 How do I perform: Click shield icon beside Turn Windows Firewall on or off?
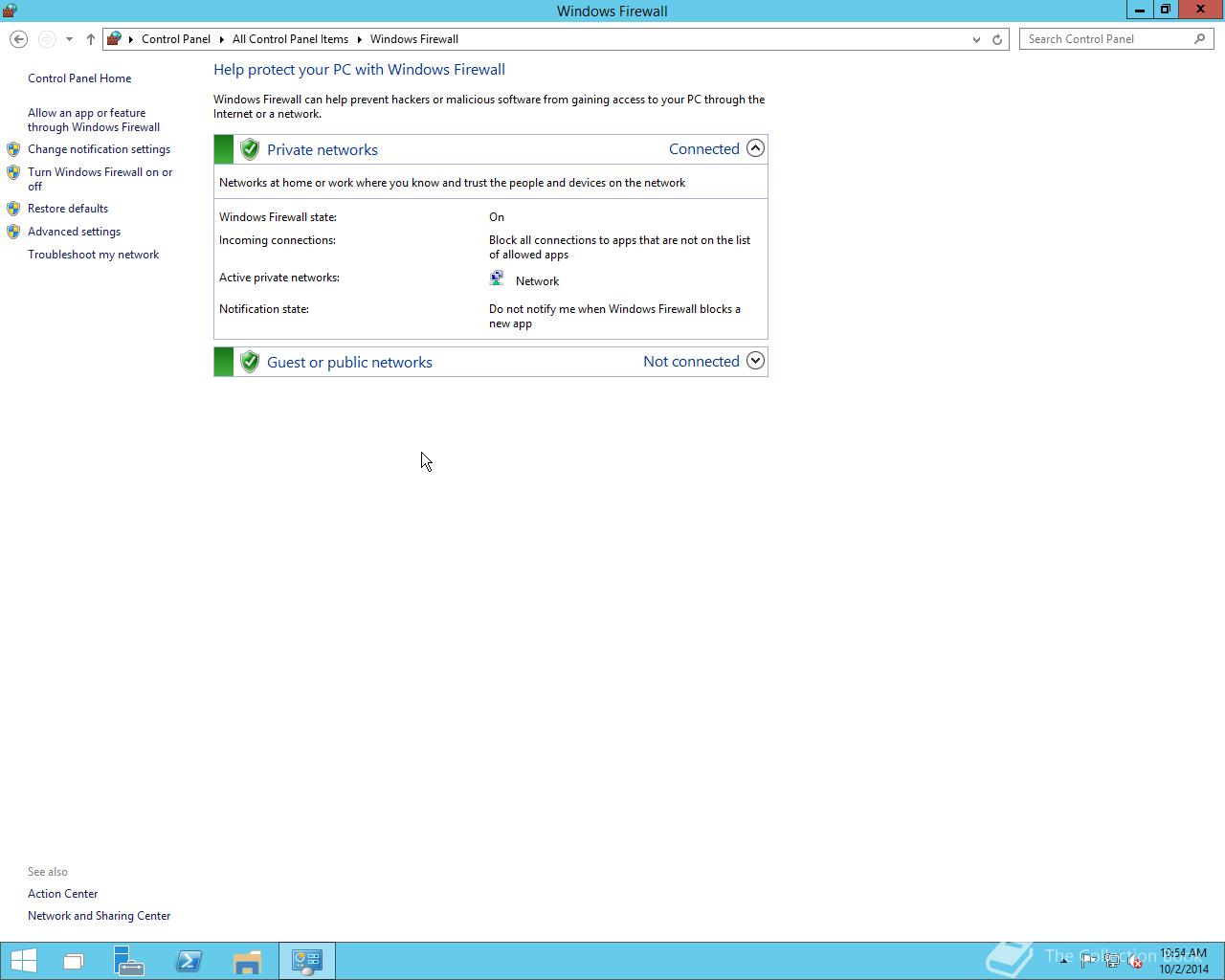click(x=13, y=172)
